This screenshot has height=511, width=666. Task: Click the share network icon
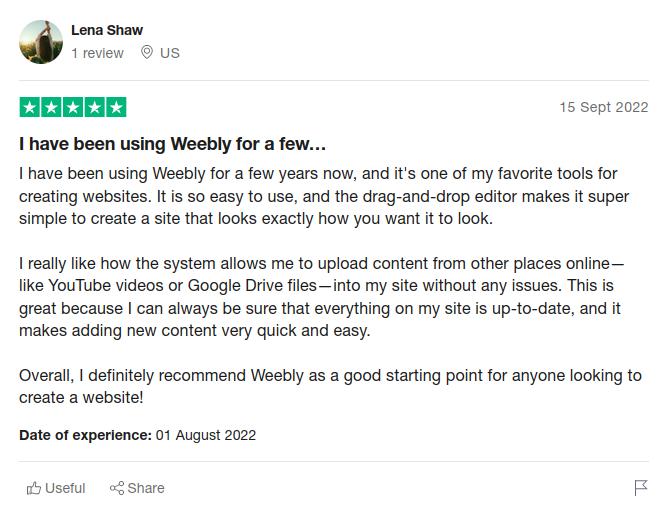117,488
